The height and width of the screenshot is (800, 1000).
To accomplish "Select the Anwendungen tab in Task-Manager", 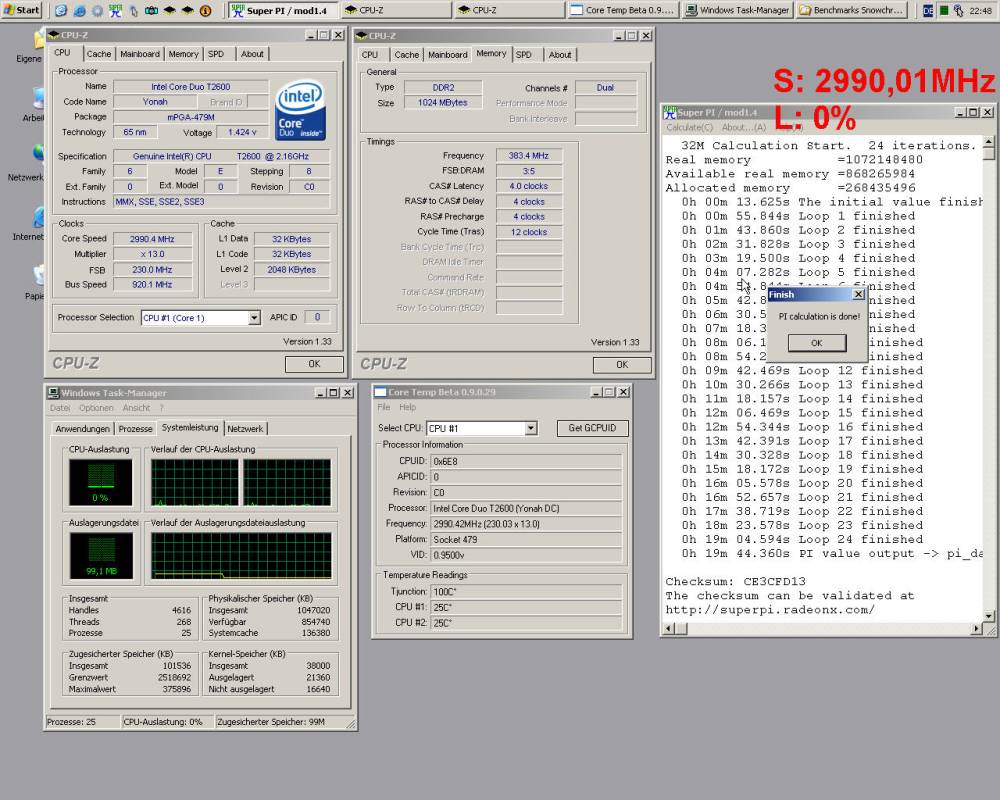I will point(82,429).
